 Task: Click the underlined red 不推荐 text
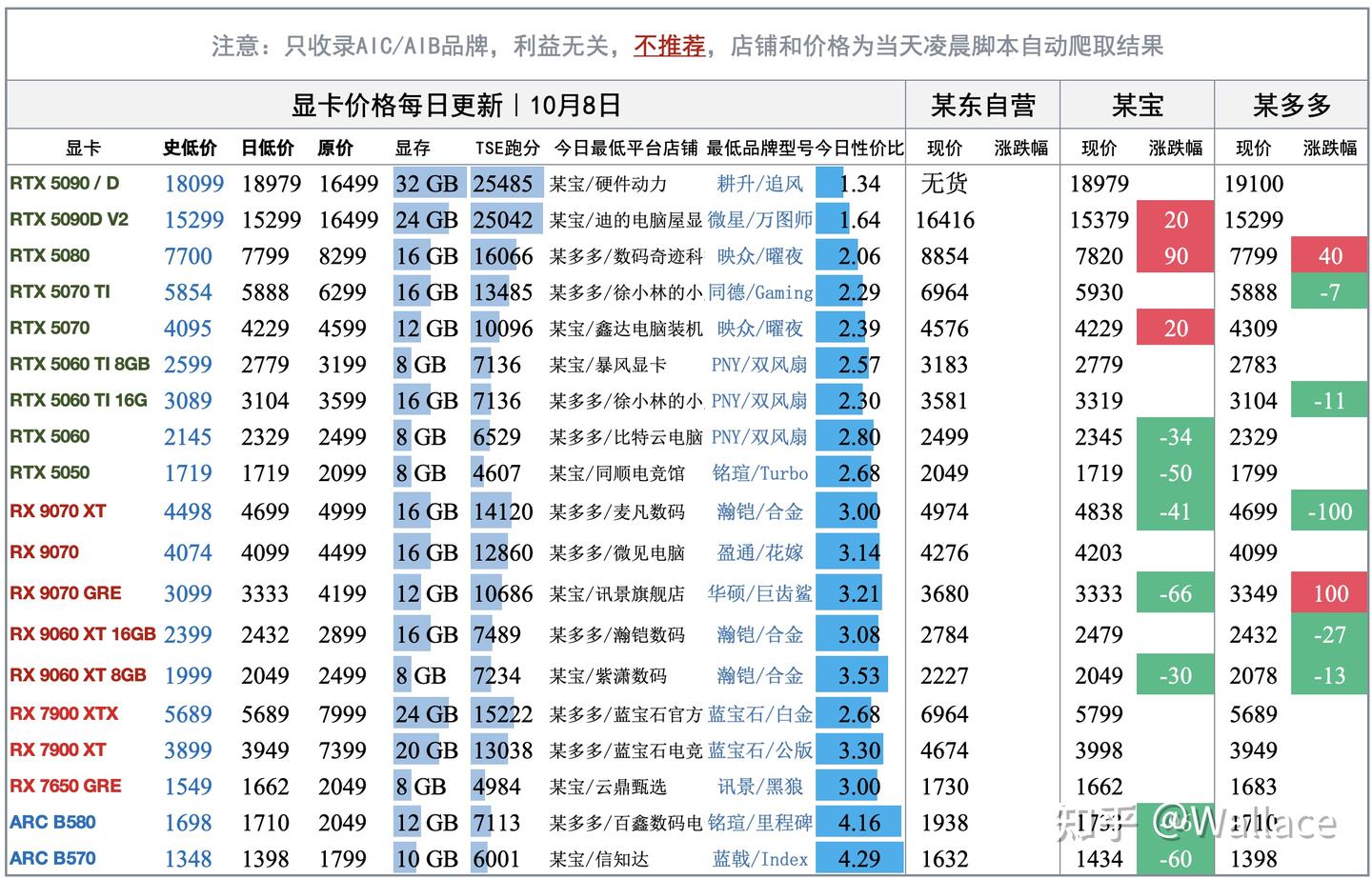670,46
